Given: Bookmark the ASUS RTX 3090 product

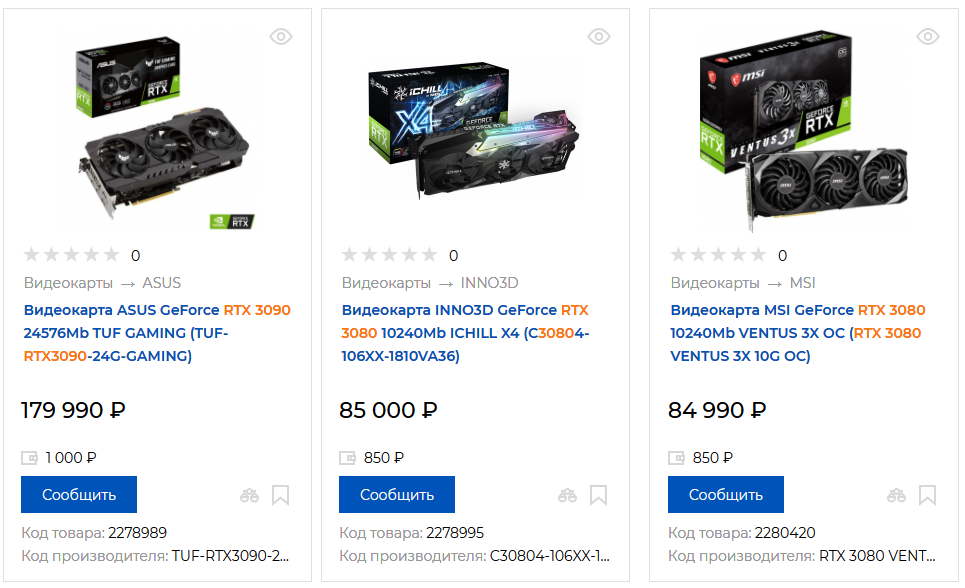Looking at the screenshot, I should point(280,495).
